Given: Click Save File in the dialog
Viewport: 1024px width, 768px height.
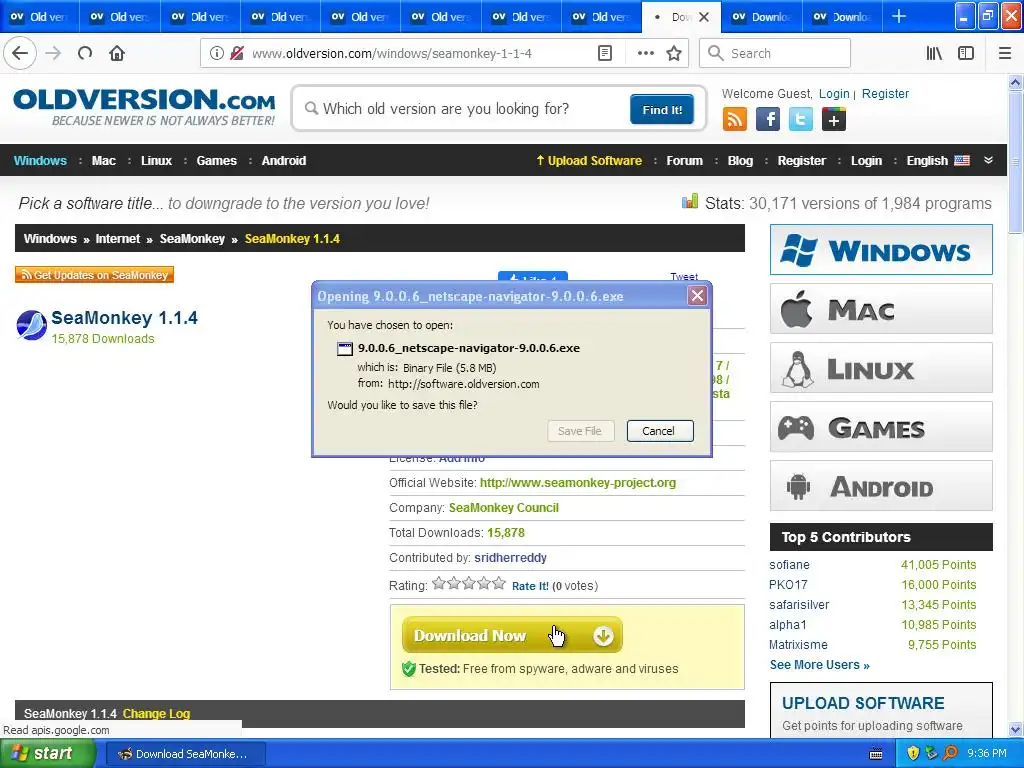Looking at the screenshot, I should tap(580, 431).
